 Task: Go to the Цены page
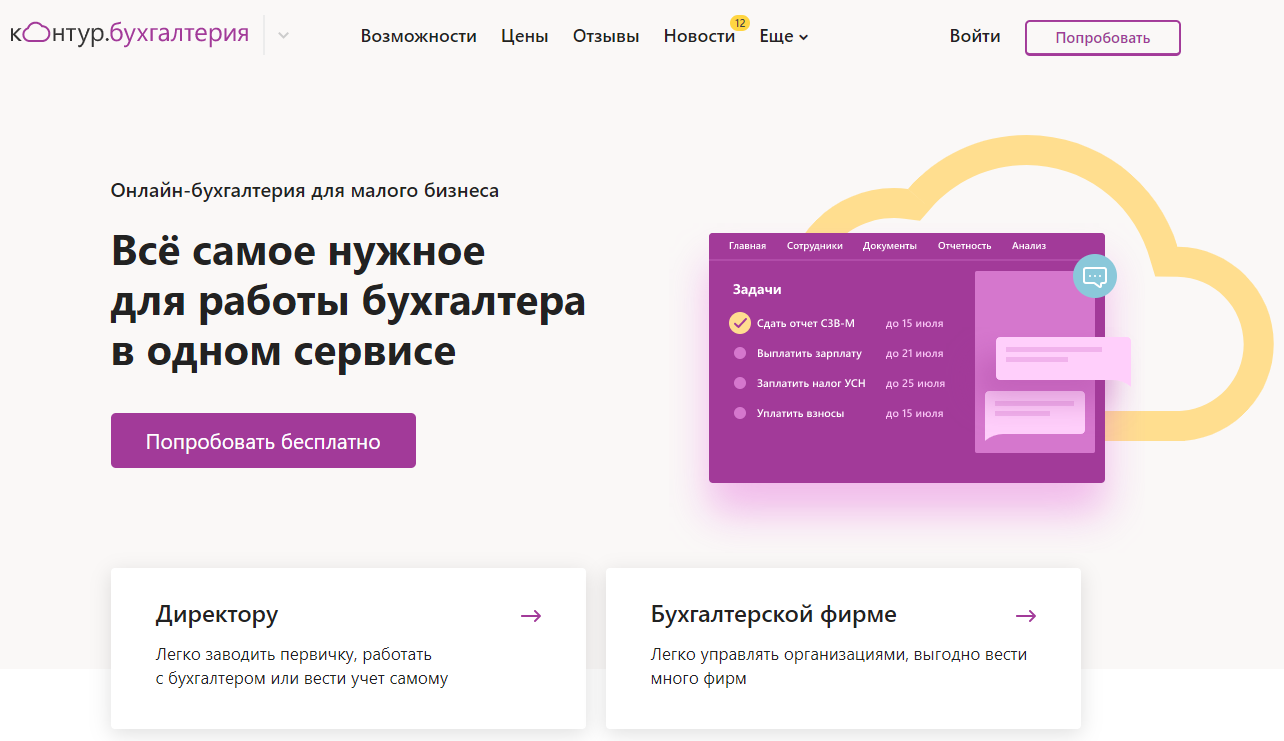click(x=525, y=36)
